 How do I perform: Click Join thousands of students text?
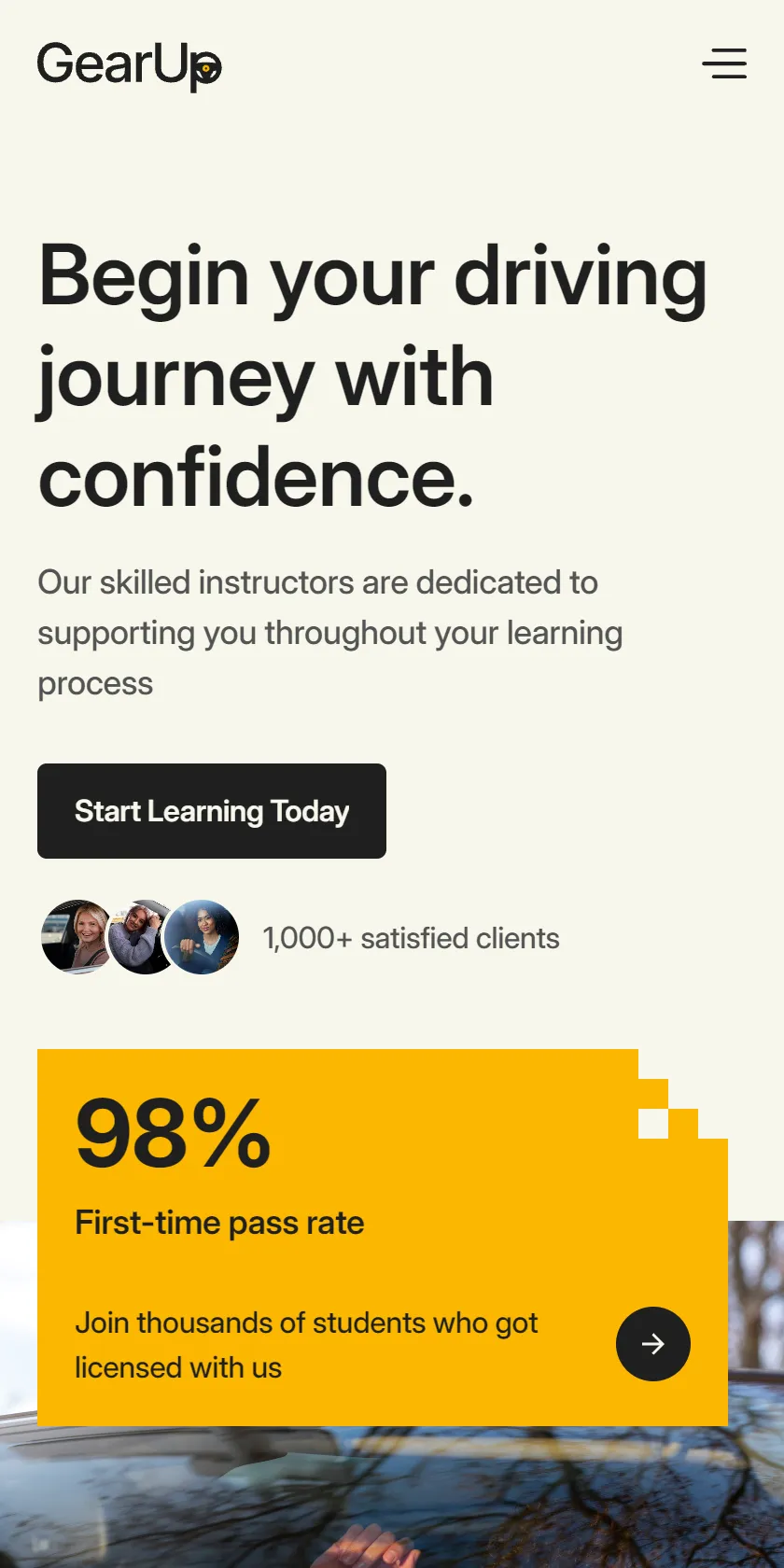pos(306,1345)
